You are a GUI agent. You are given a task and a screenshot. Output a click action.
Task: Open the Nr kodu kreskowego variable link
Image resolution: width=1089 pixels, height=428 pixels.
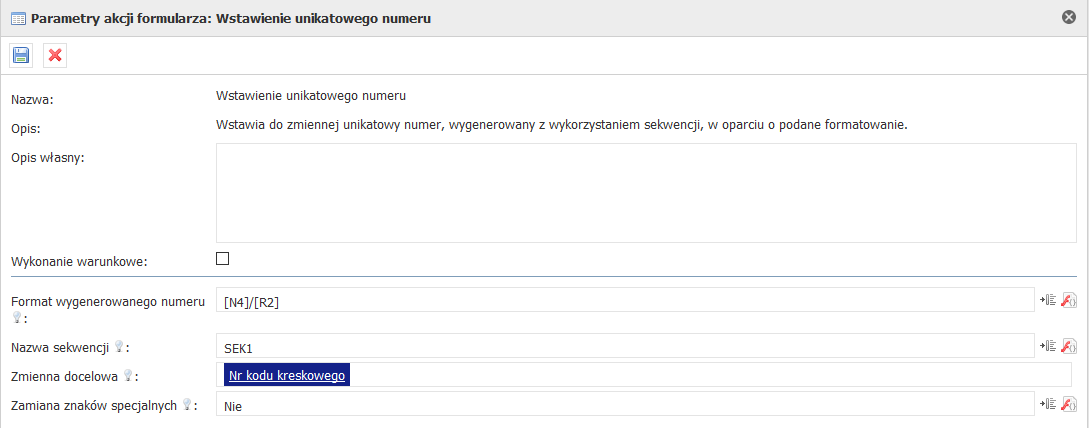point(287,375)
